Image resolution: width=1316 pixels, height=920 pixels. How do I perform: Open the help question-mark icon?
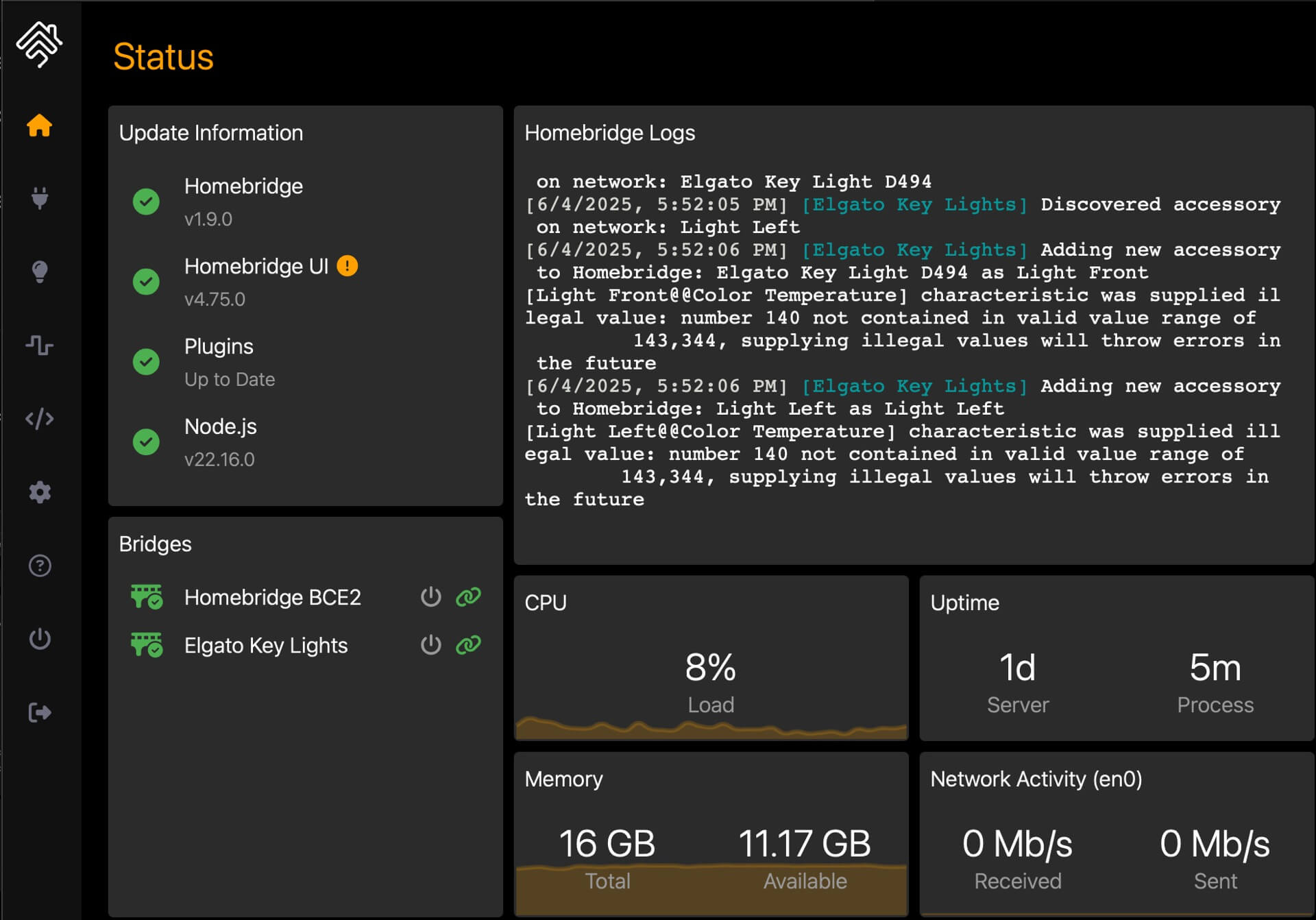pos(40,566)
